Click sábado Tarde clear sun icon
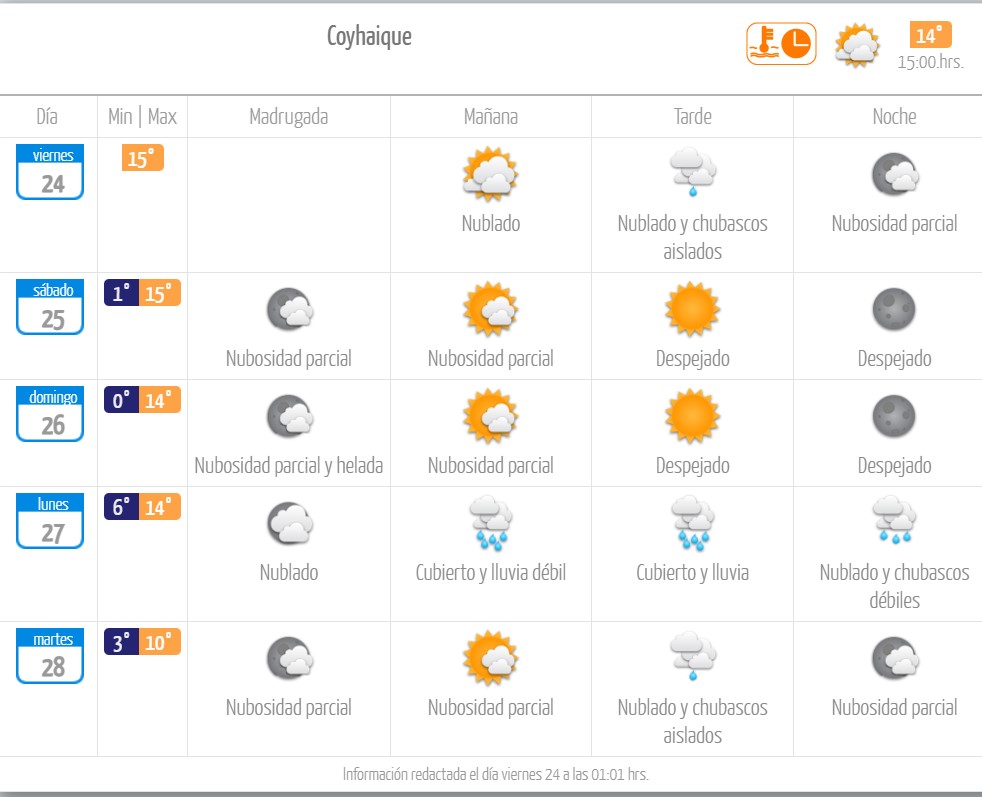Viewport: 982px width, 797px height. (692, 309)
